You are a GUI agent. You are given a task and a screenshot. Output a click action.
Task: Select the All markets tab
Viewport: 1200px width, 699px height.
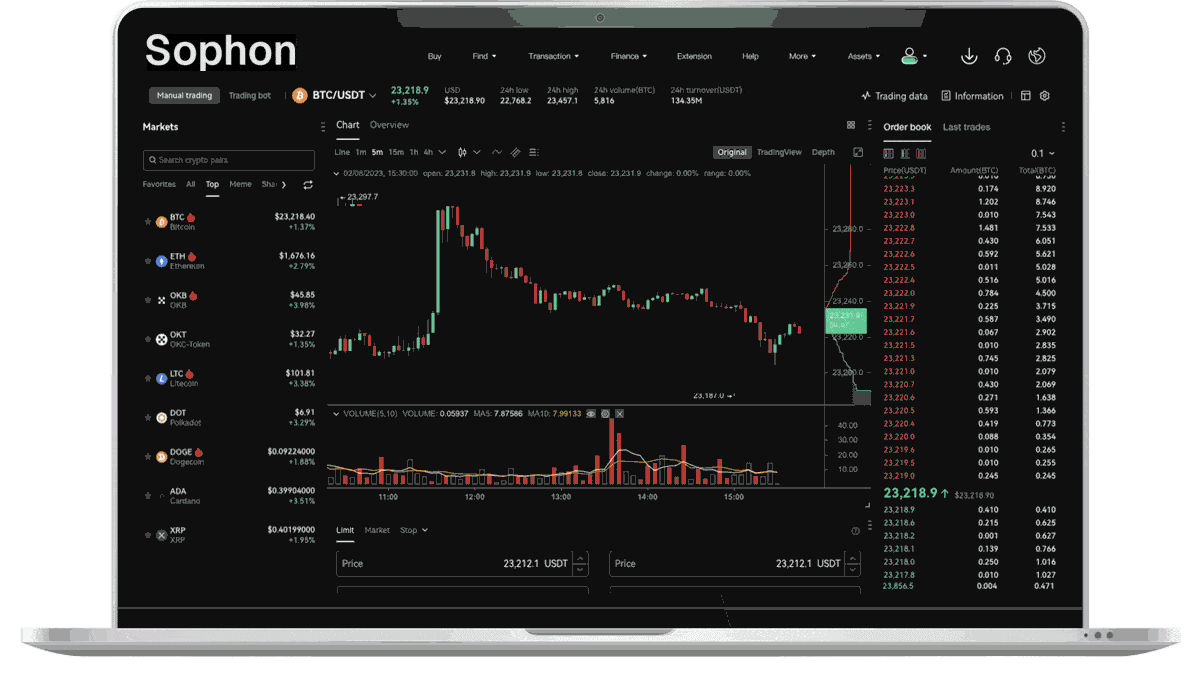point(191,184)
